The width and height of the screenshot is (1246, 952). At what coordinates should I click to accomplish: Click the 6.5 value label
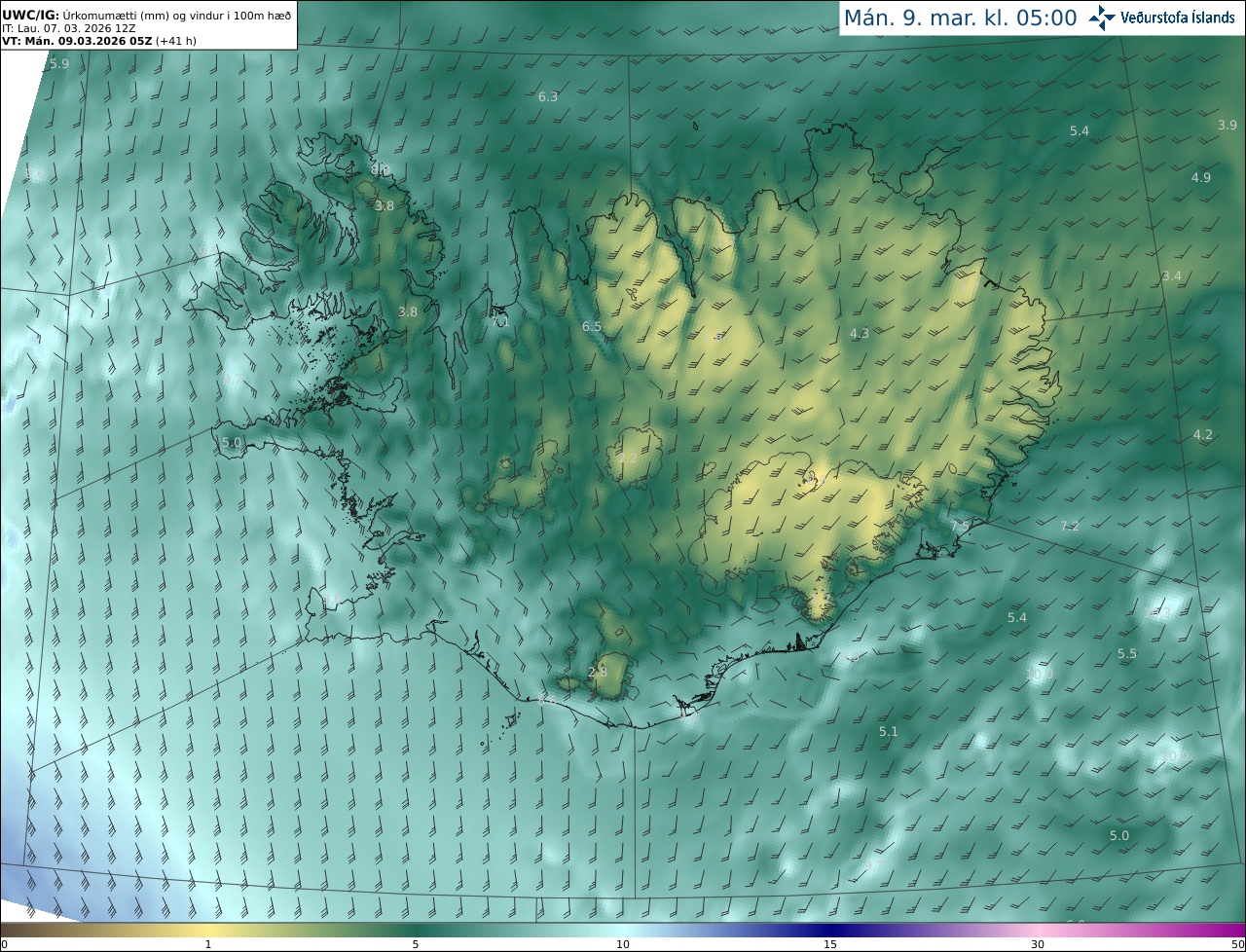(592, 326)
